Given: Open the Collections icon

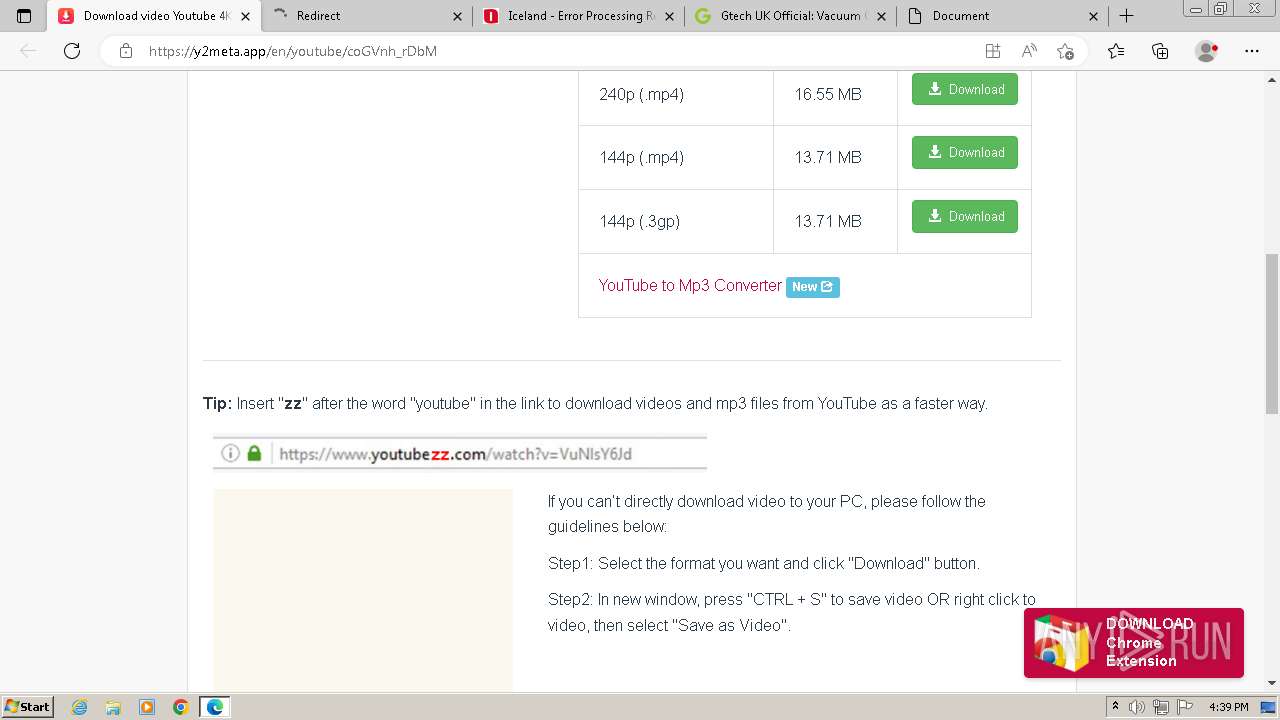Looking at the screenshot, I should [1160, 51].
